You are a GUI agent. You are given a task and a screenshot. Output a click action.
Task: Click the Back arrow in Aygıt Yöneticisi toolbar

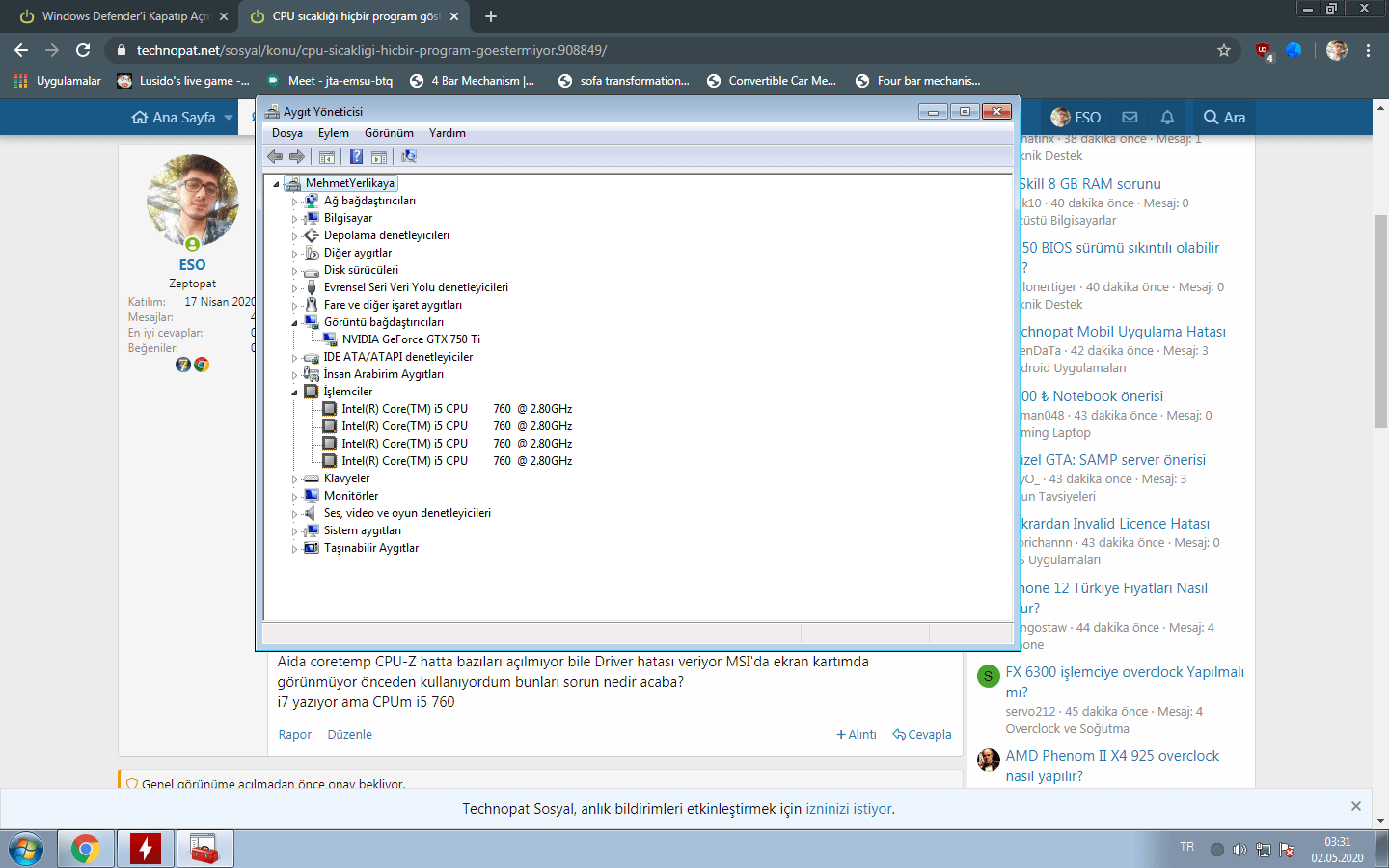(x=275, y=156)
